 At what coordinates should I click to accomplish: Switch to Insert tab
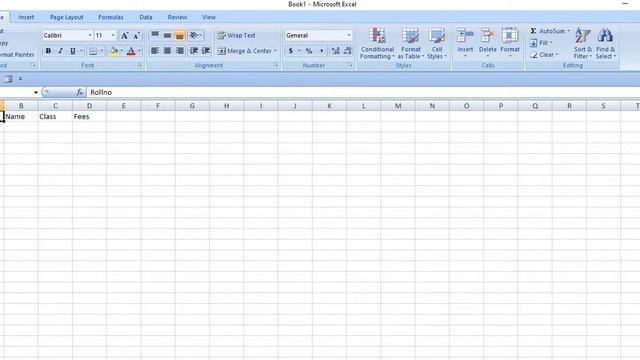26,17
